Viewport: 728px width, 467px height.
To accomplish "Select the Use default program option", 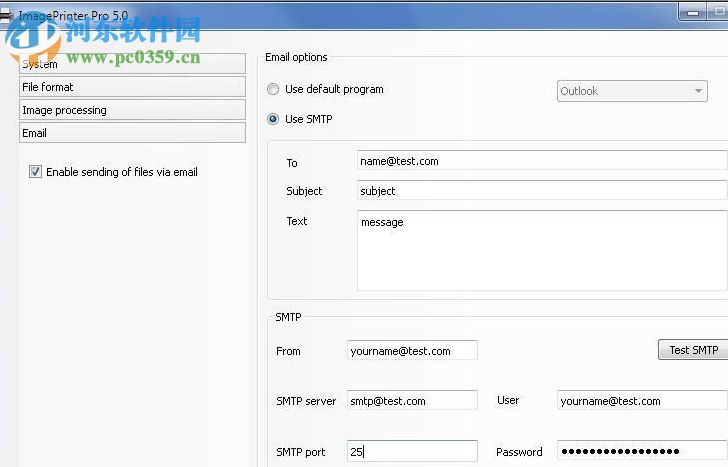I will tap(273, 89).
